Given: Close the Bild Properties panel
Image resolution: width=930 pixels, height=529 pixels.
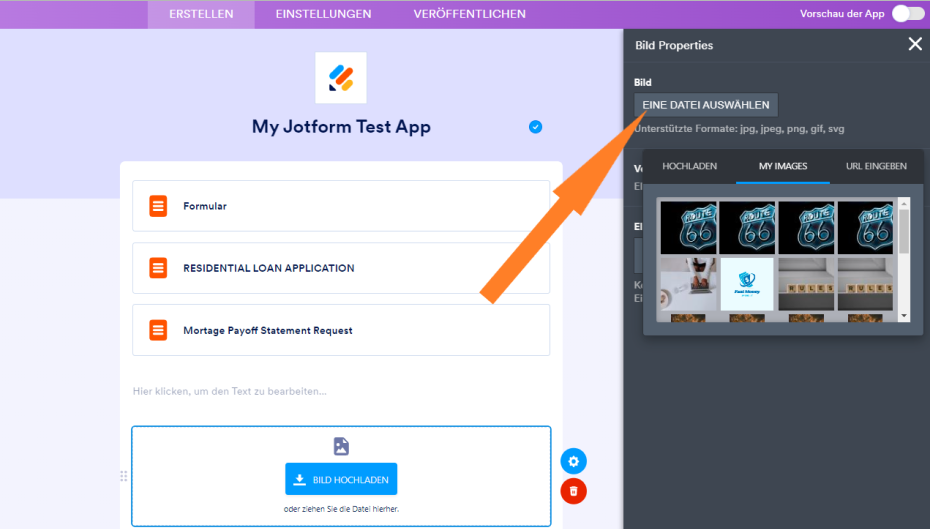Looking at the screenshot, I should 915,44.
